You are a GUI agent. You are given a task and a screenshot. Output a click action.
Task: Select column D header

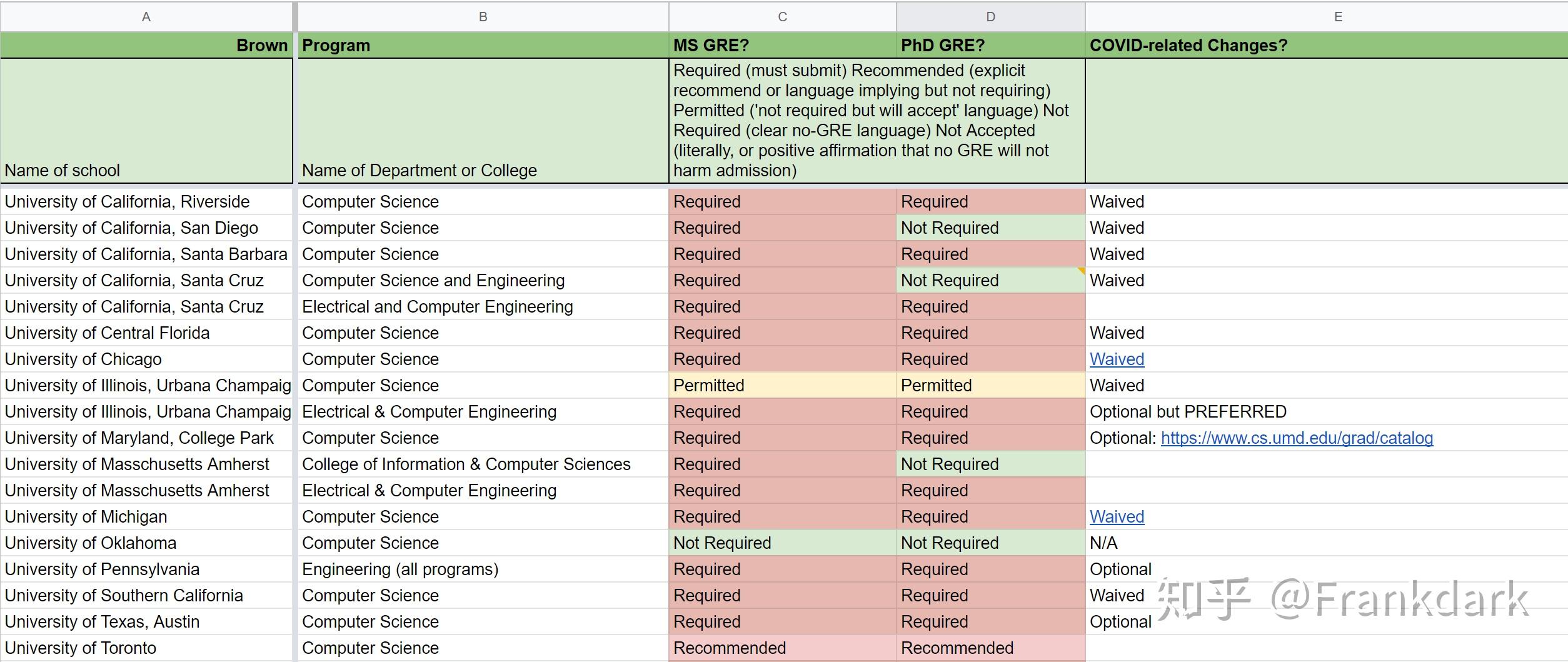[991, 17]
